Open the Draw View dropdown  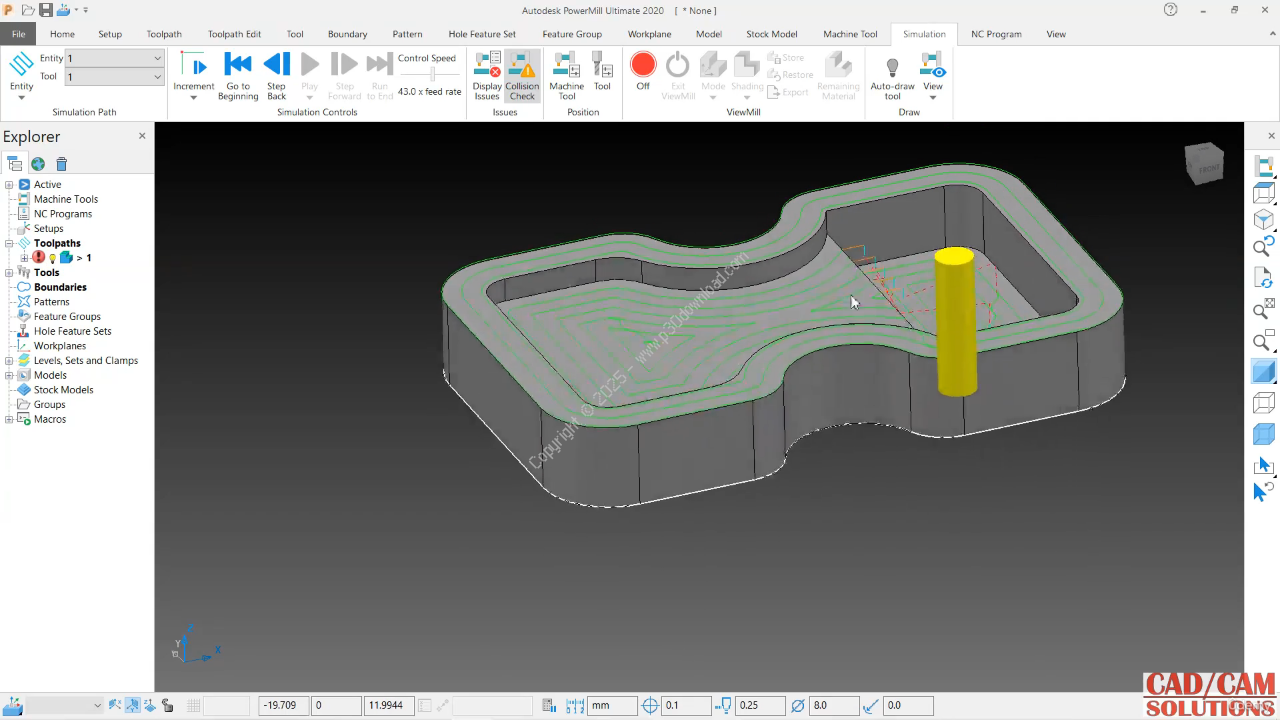[933, 76]
